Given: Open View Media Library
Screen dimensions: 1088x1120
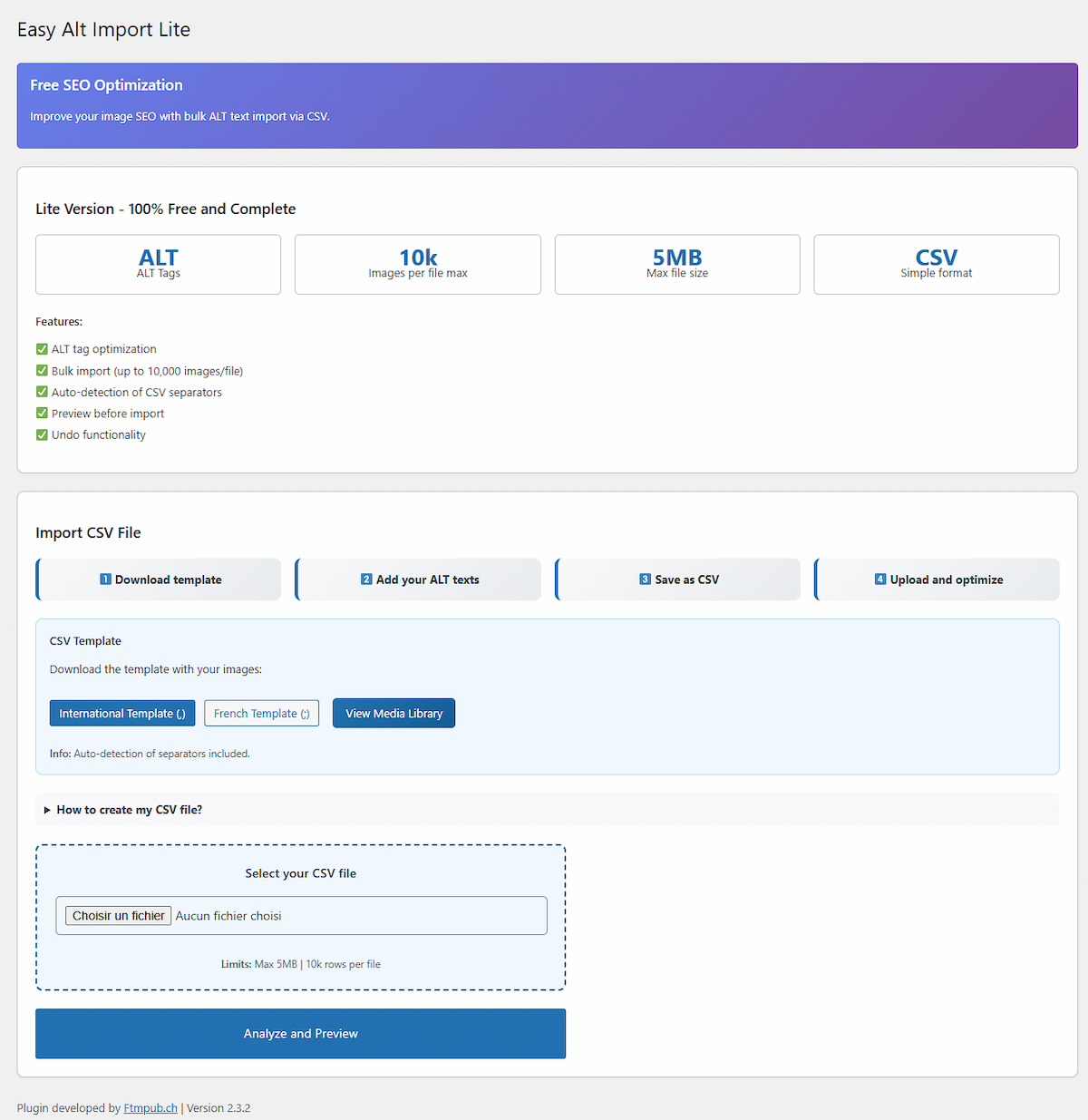Looking at the screenshot, I should pyautogui.click(x=393, y=714).
